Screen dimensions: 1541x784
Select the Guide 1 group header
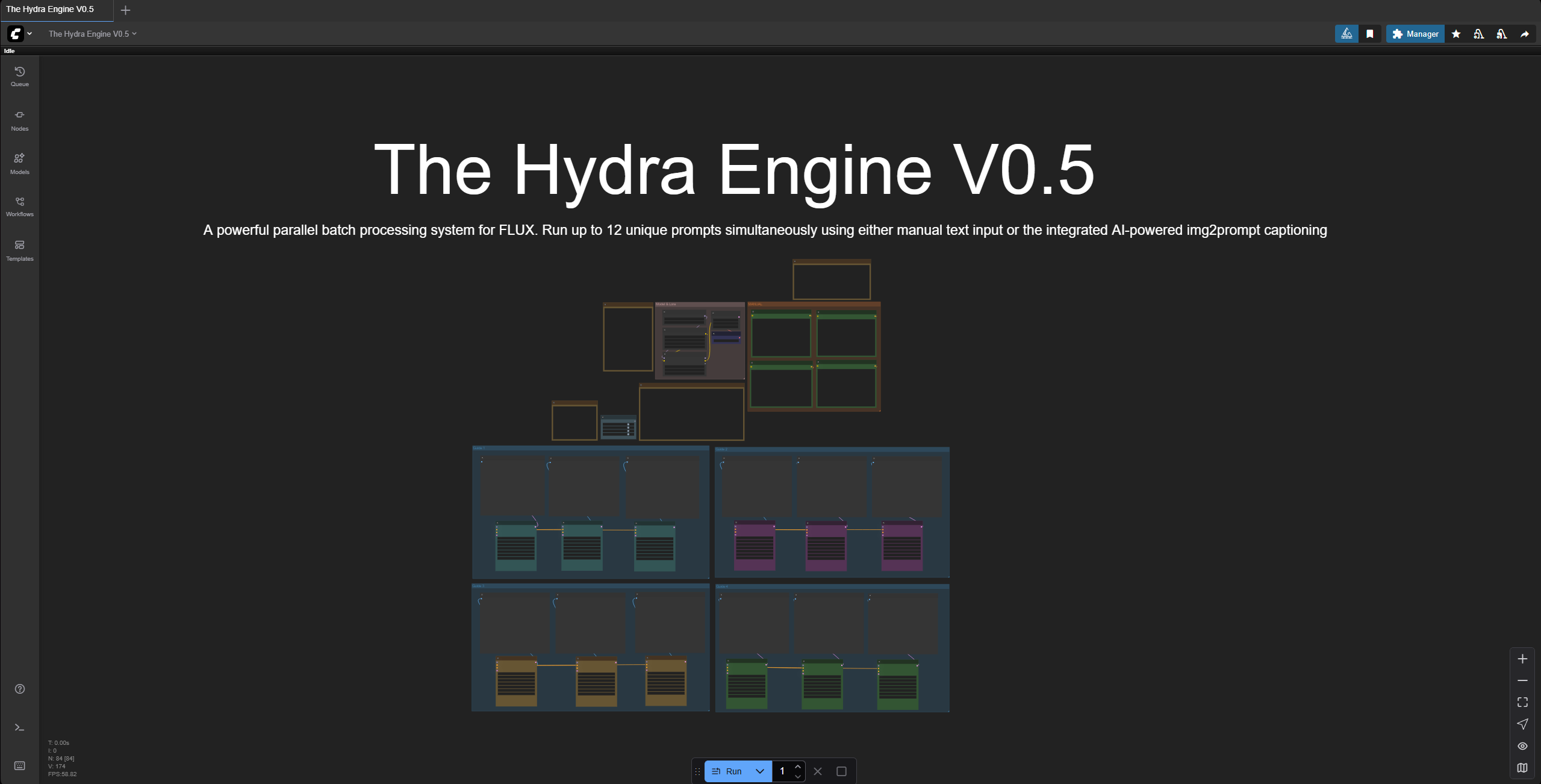tap(590, 449)
